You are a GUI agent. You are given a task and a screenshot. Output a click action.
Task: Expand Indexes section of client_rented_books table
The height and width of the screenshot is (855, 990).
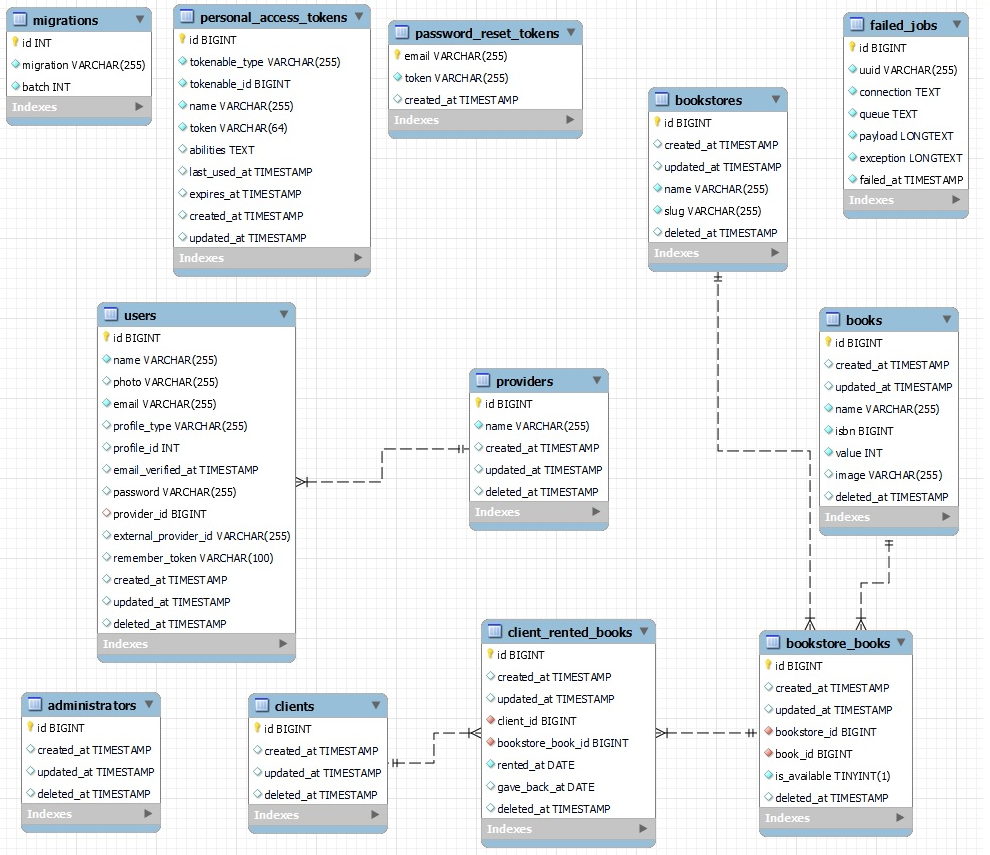(x=643, y=828)
